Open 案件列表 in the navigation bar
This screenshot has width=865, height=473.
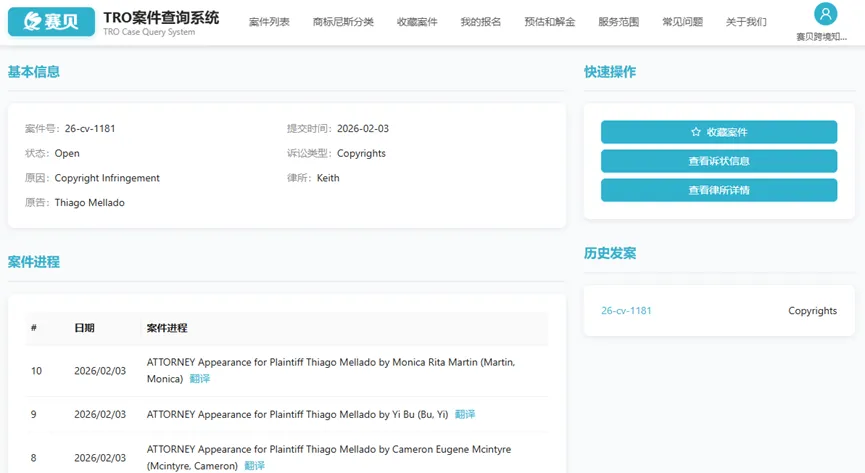(x=269, y=22)
